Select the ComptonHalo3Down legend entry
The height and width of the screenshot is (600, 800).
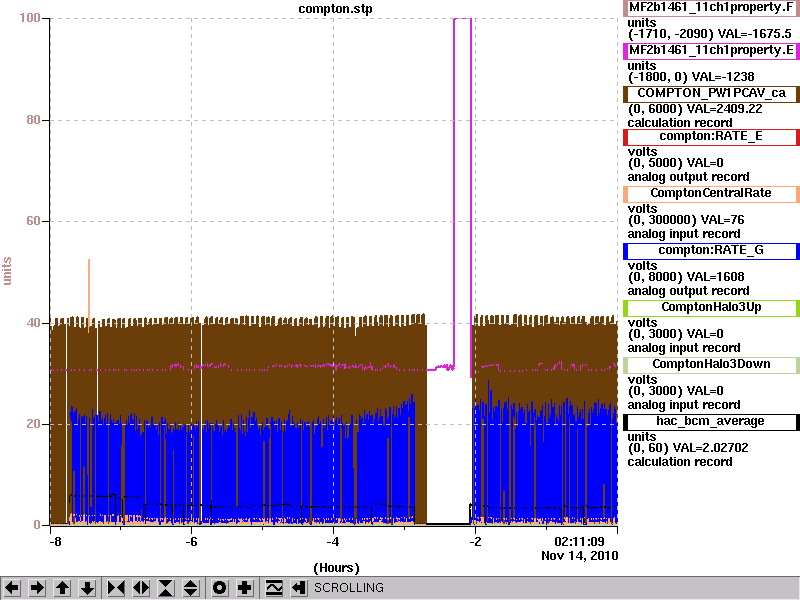click(x=711, y=365)
